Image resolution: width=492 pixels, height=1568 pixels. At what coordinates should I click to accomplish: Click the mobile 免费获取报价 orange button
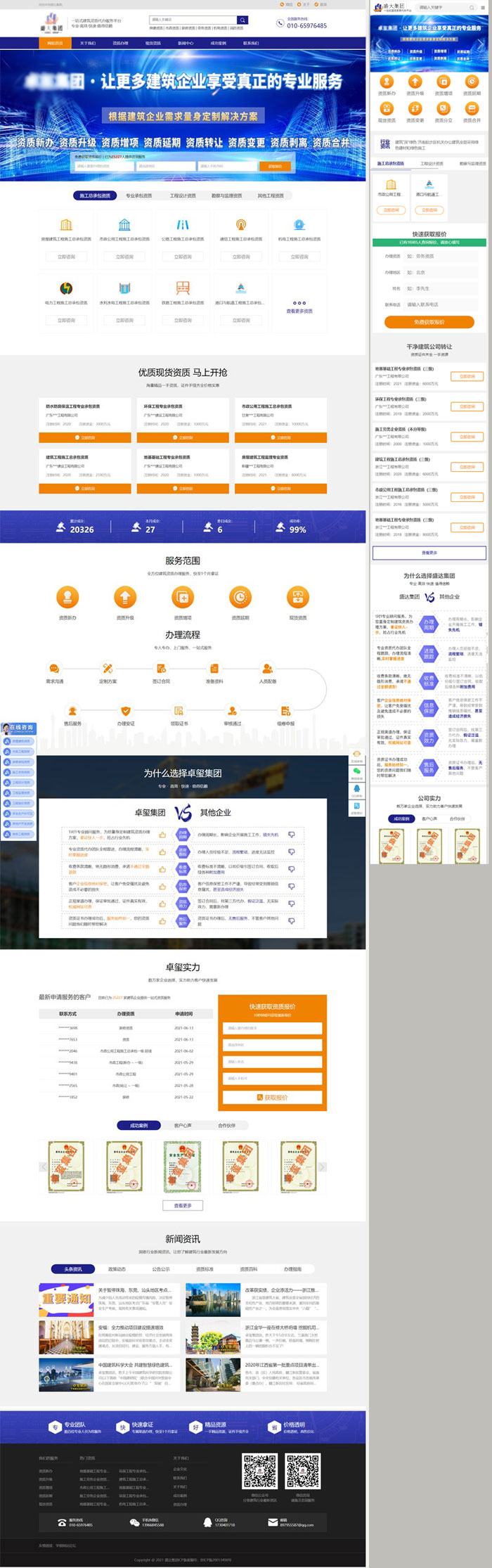click(429, 321)
